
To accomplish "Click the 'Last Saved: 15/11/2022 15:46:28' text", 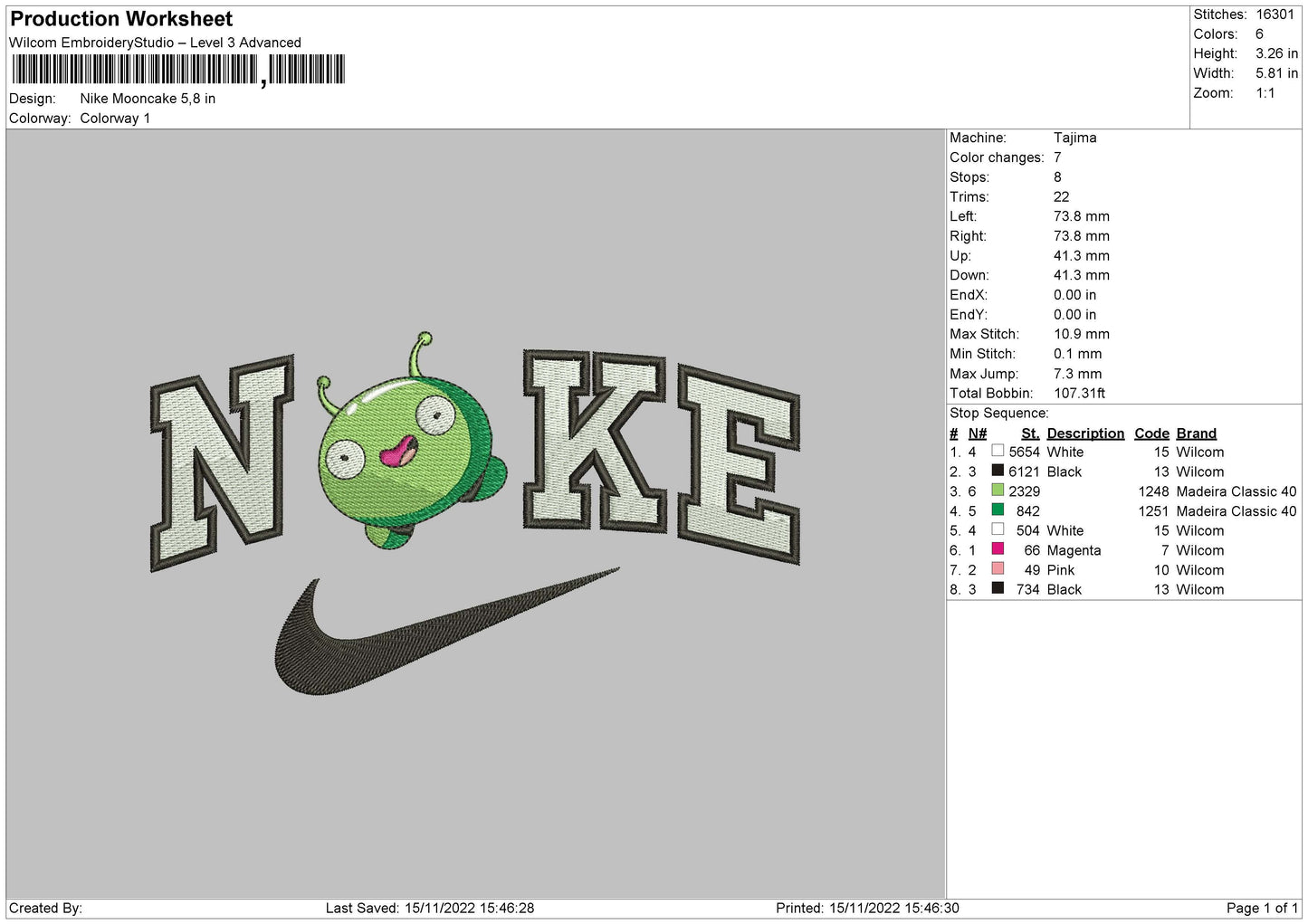I will tap(430, 908).
